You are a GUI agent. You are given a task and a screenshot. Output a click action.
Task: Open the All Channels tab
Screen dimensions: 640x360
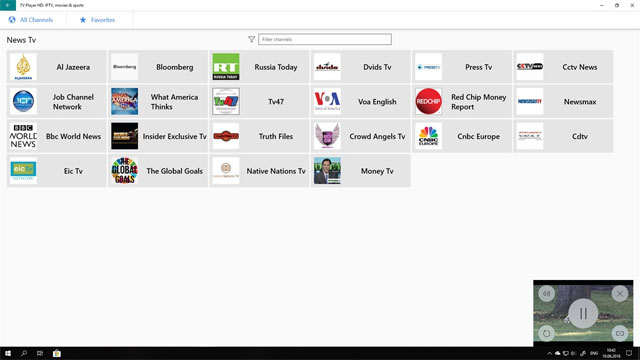(31, 20)
